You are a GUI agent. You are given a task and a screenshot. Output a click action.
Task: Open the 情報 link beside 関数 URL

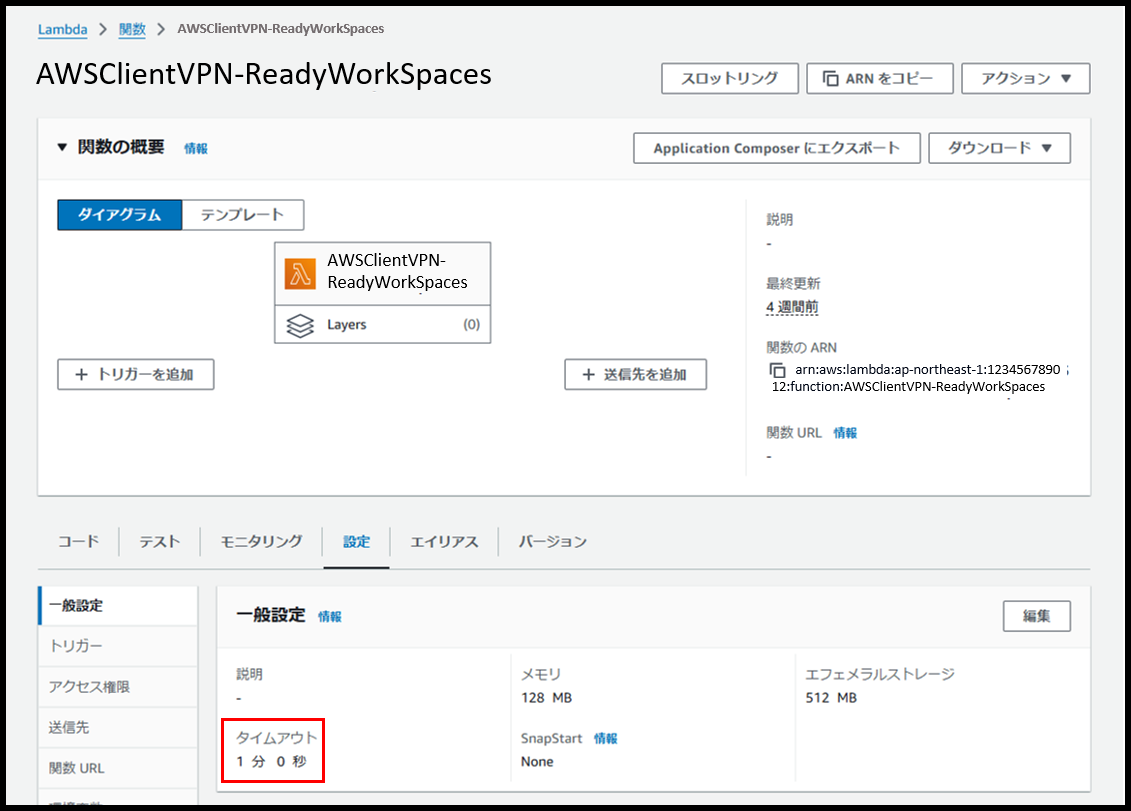pyautogui.click(x=845, y=433)
